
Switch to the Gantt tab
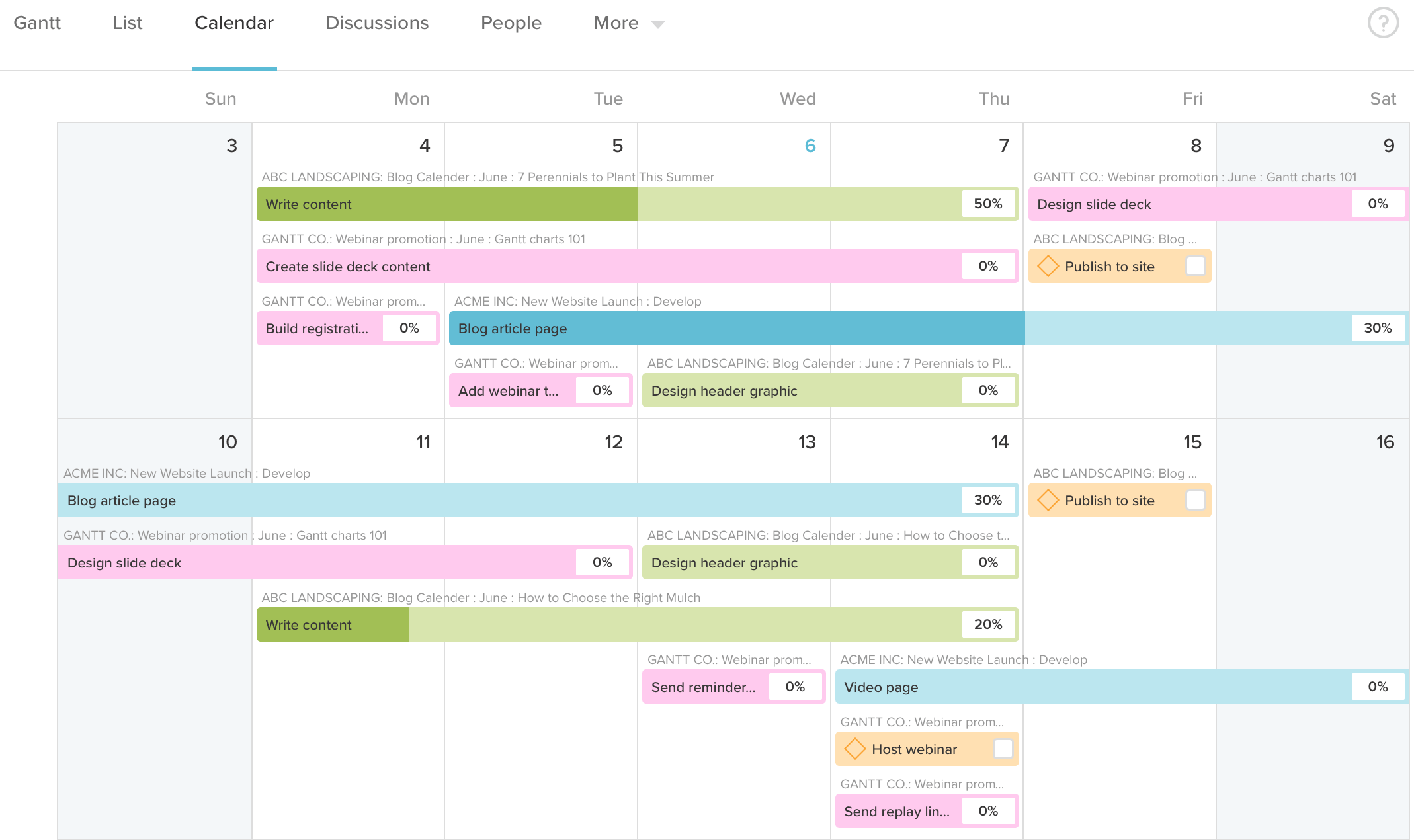point(37,23)
